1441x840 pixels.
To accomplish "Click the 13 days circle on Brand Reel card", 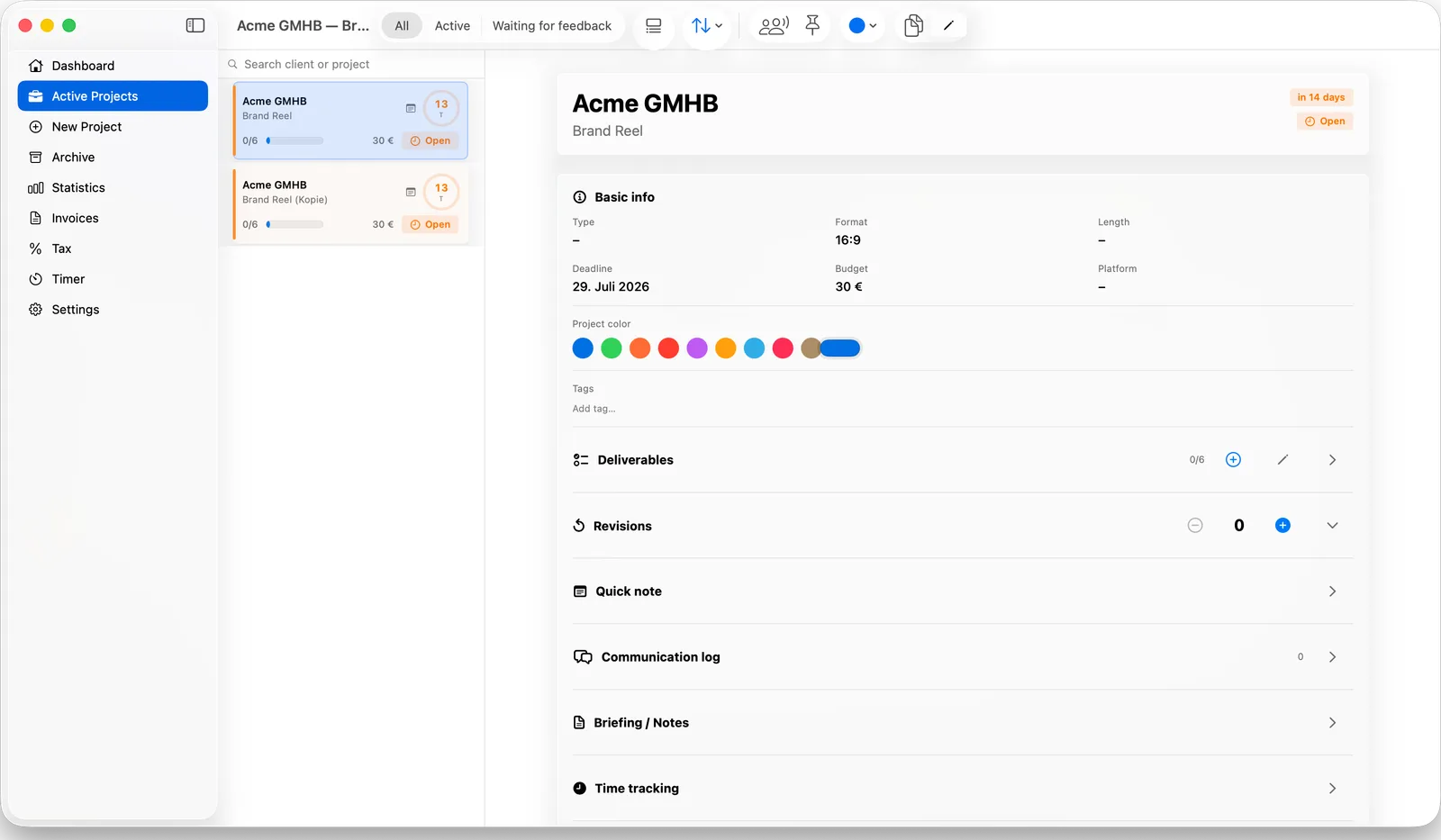I will (x=441, y=108).
